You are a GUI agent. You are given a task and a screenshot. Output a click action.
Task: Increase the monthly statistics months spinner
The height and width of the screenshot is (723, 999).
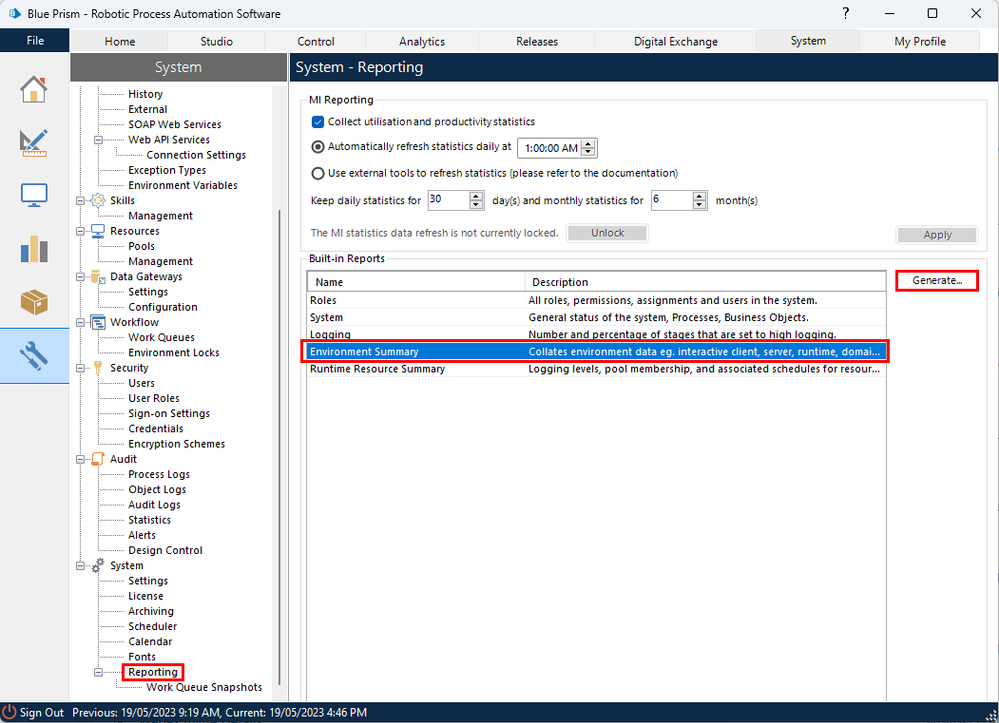(x=700, y=196)
